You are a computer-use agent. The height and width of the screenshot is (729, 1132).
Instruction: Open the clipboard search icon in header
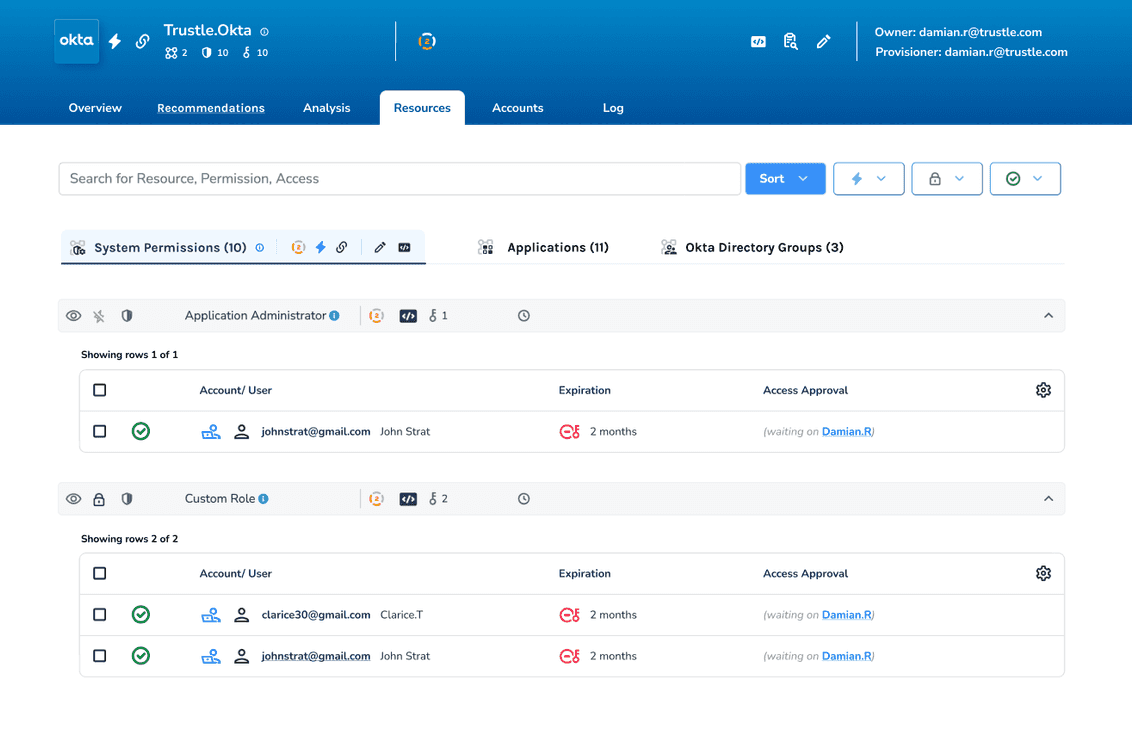[791, 41]
